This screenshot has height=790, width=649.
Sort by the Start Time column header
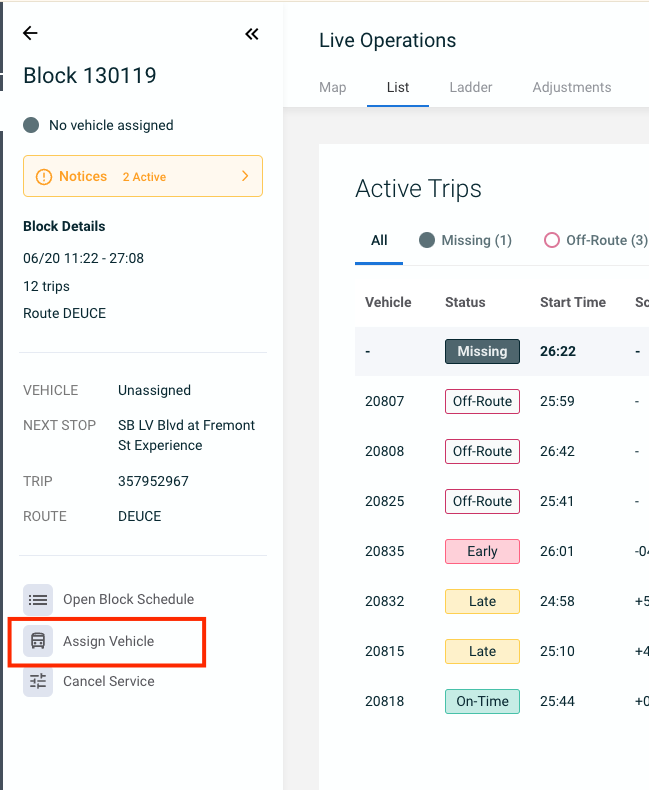coord(573,302)
